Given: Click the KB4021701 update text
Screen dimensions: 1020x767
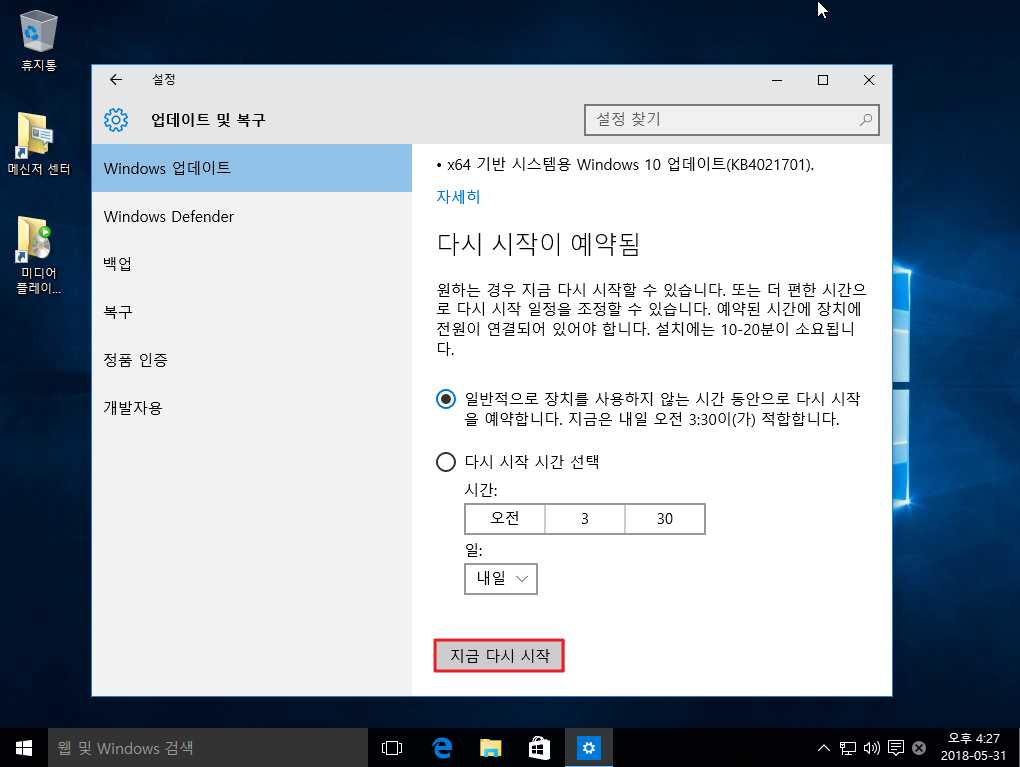Looking at the screenshot, I should coord(630,165).
